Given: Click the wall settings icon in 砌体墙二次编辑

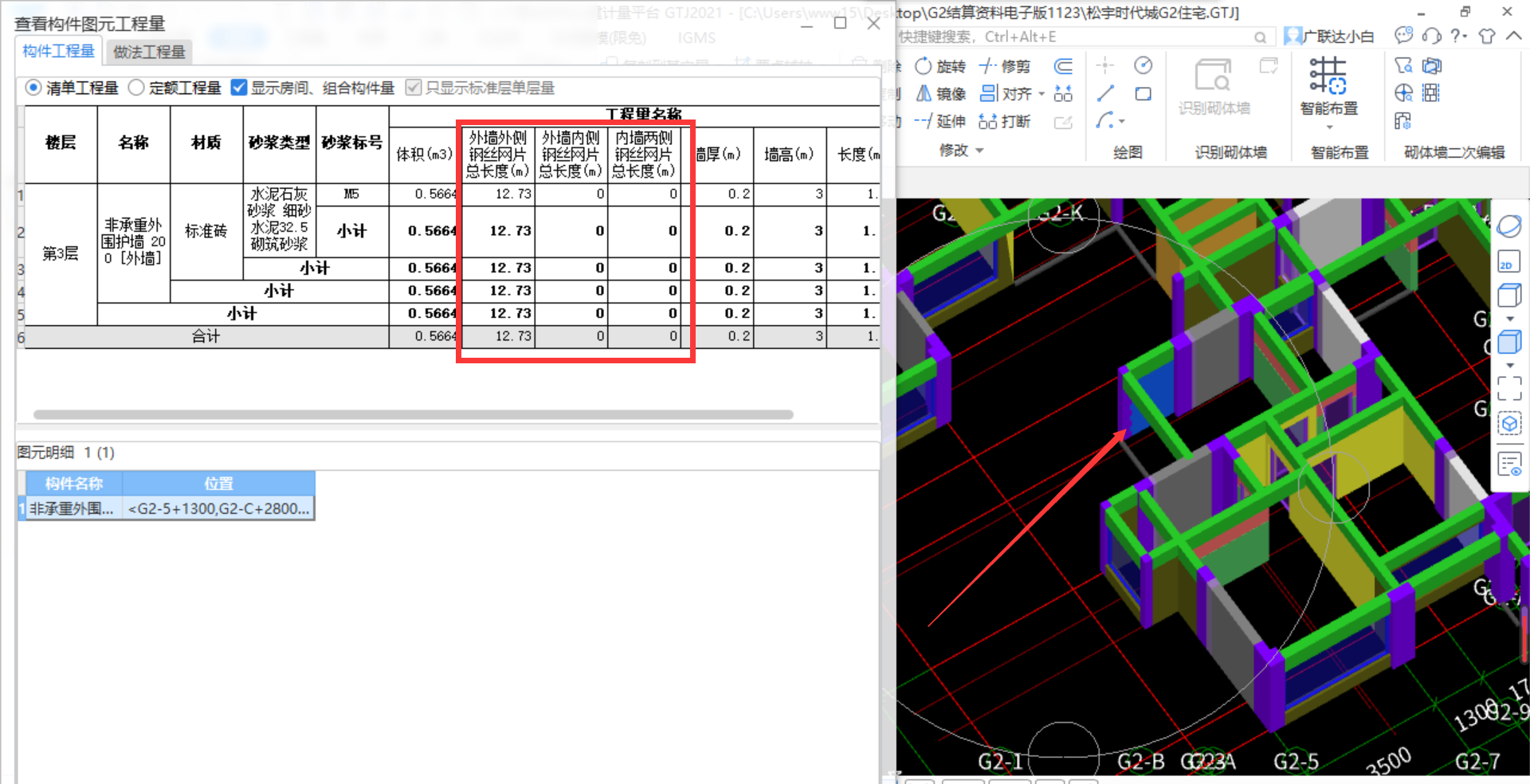Looking at the screenshot, I should click(x=1403, y=121).
